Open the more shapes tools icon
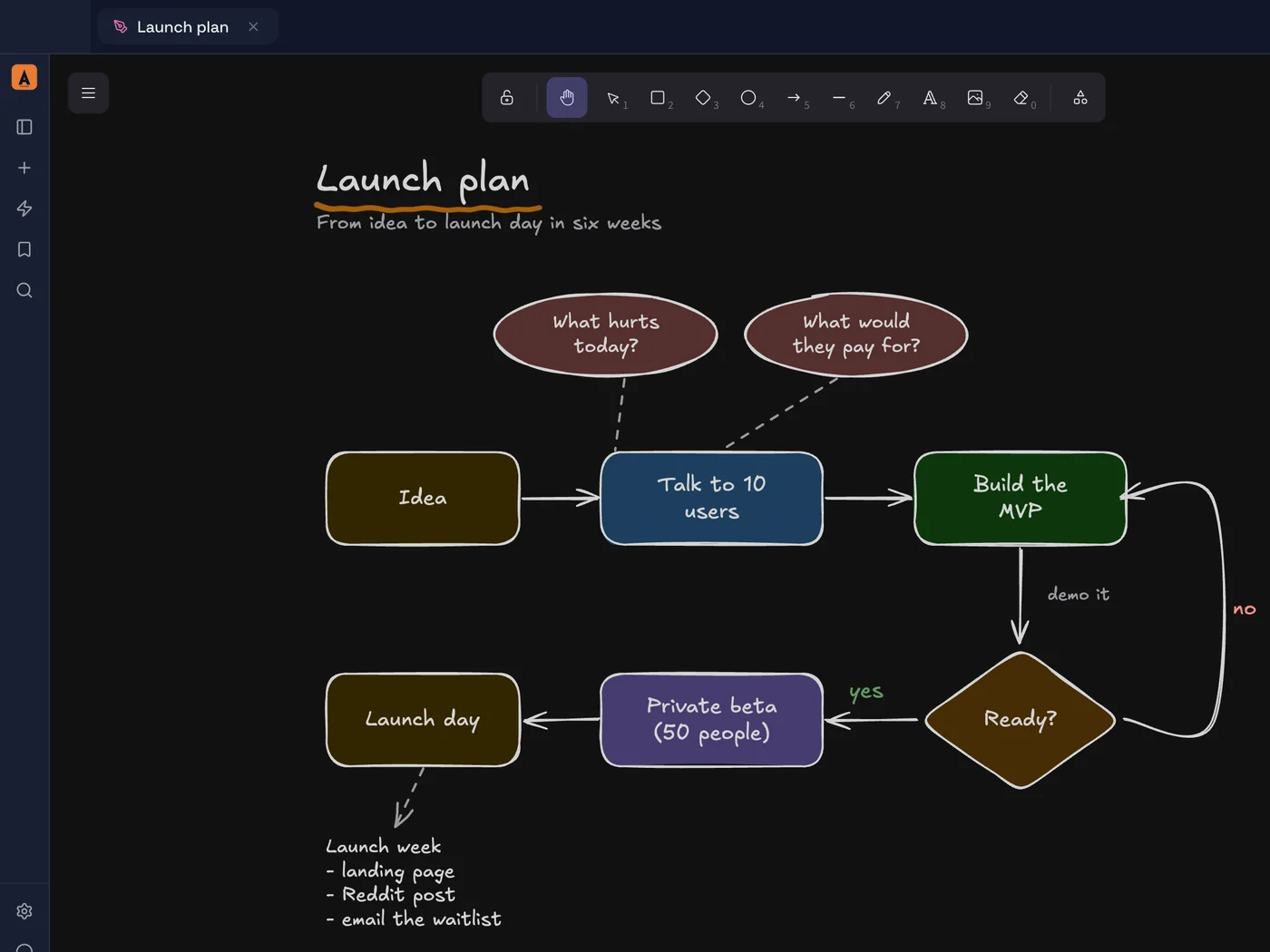Viewport: 1270px width, 952px height. [x=1080, y=98]
